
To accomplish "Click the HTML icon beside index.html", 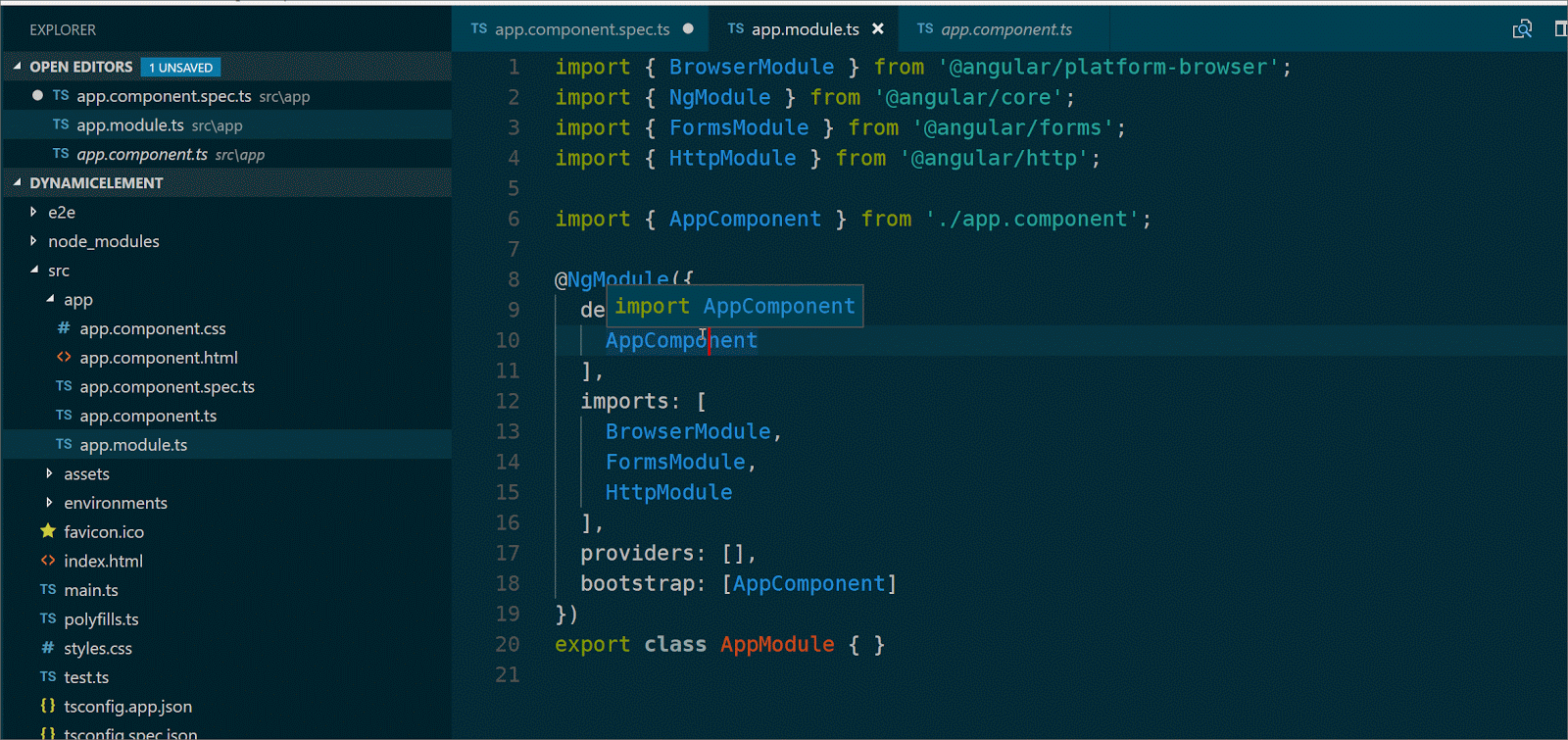I will (x=48, y=561).
